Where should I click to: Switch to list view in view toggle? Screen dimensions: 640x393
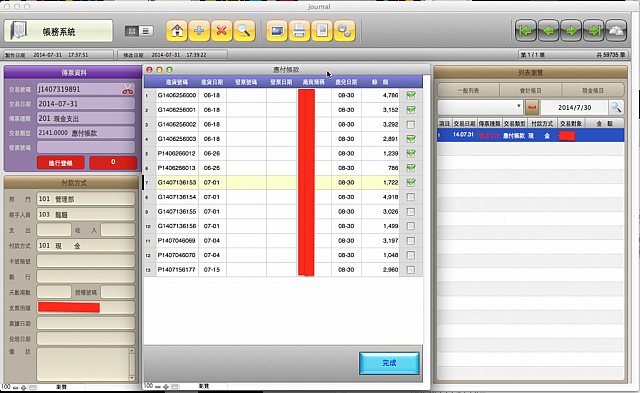coord(146,31)
